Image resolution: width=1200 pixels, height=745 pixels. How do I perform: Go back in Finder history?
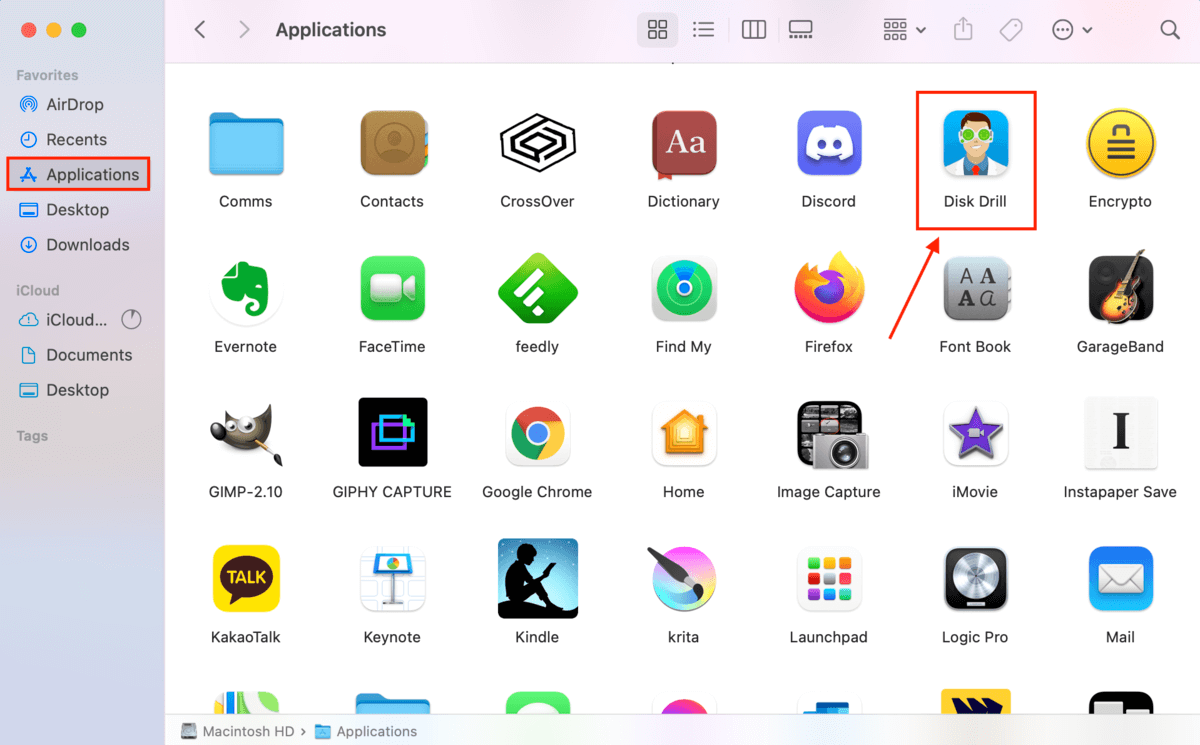coord(200,30)
